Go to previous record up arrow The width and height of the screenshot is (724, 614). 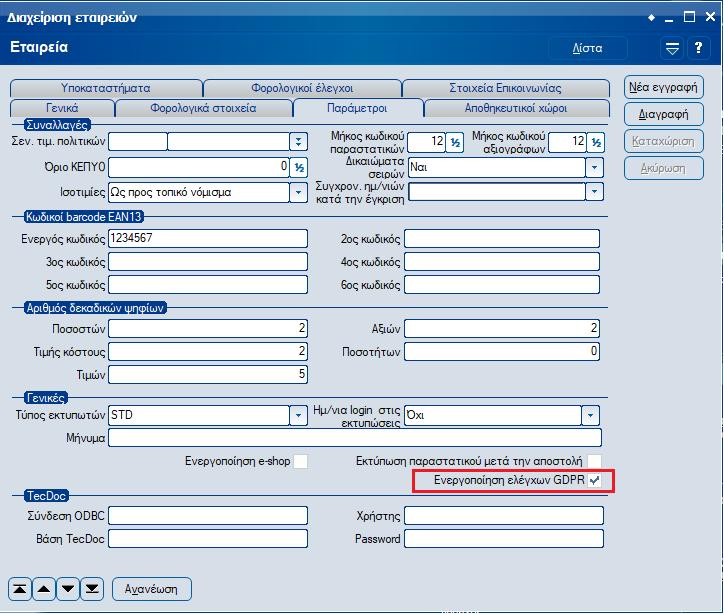coord(44,589)
